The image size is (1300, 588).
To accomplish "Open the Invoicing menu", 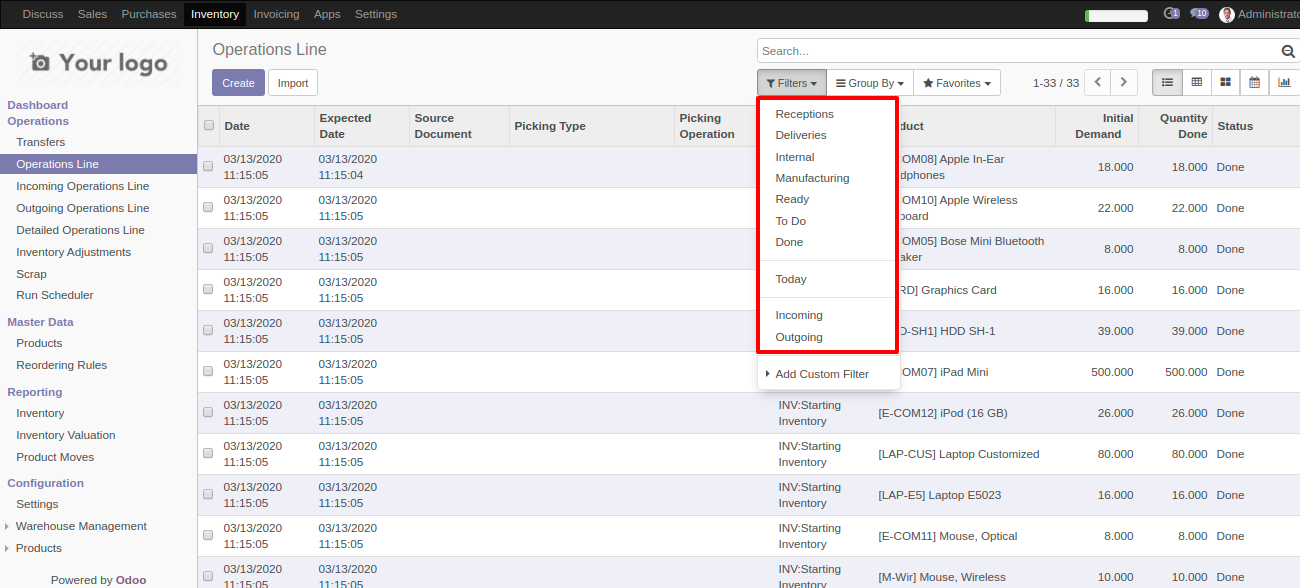I will coord(276,14).
